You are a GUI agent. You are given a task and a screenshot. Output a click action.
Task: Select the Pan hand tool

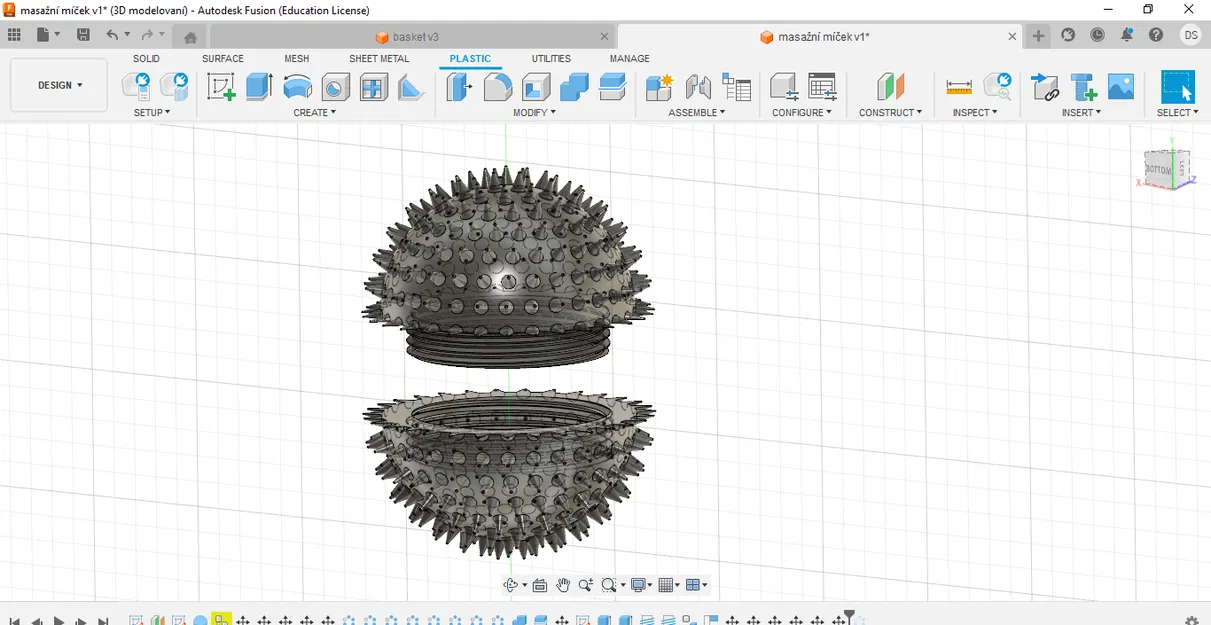point(563,585)
